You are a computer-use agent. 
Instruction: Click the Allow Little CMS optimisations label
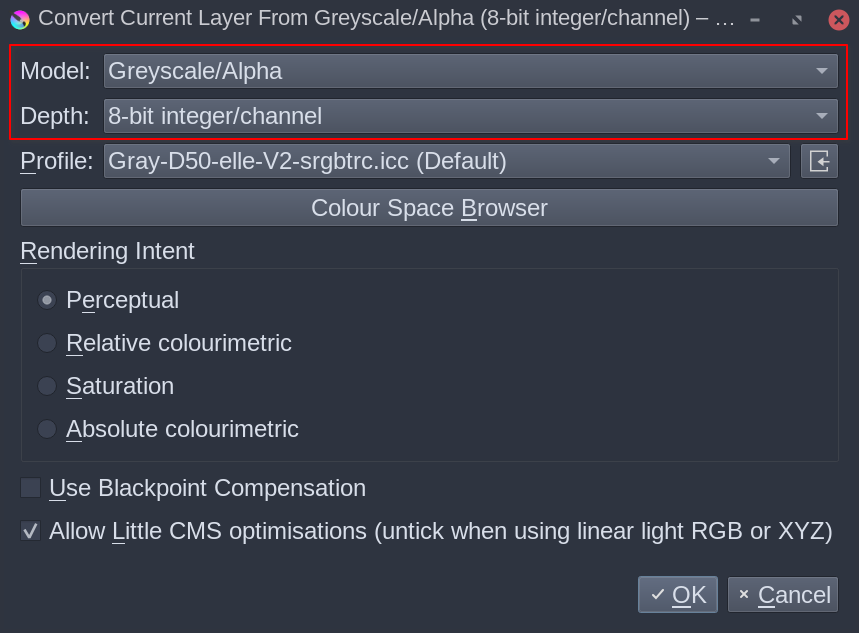[x=440, y=531]
